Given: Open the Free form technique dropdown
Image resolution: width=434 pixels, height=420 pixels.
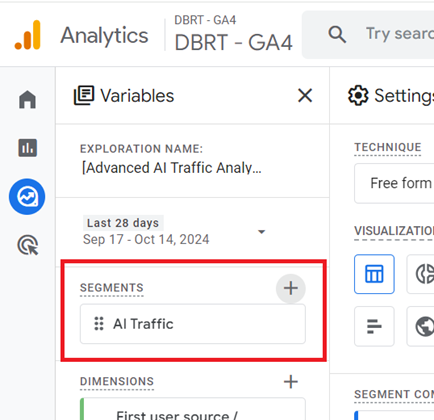Looking at the screenshot, I should 394,183.
